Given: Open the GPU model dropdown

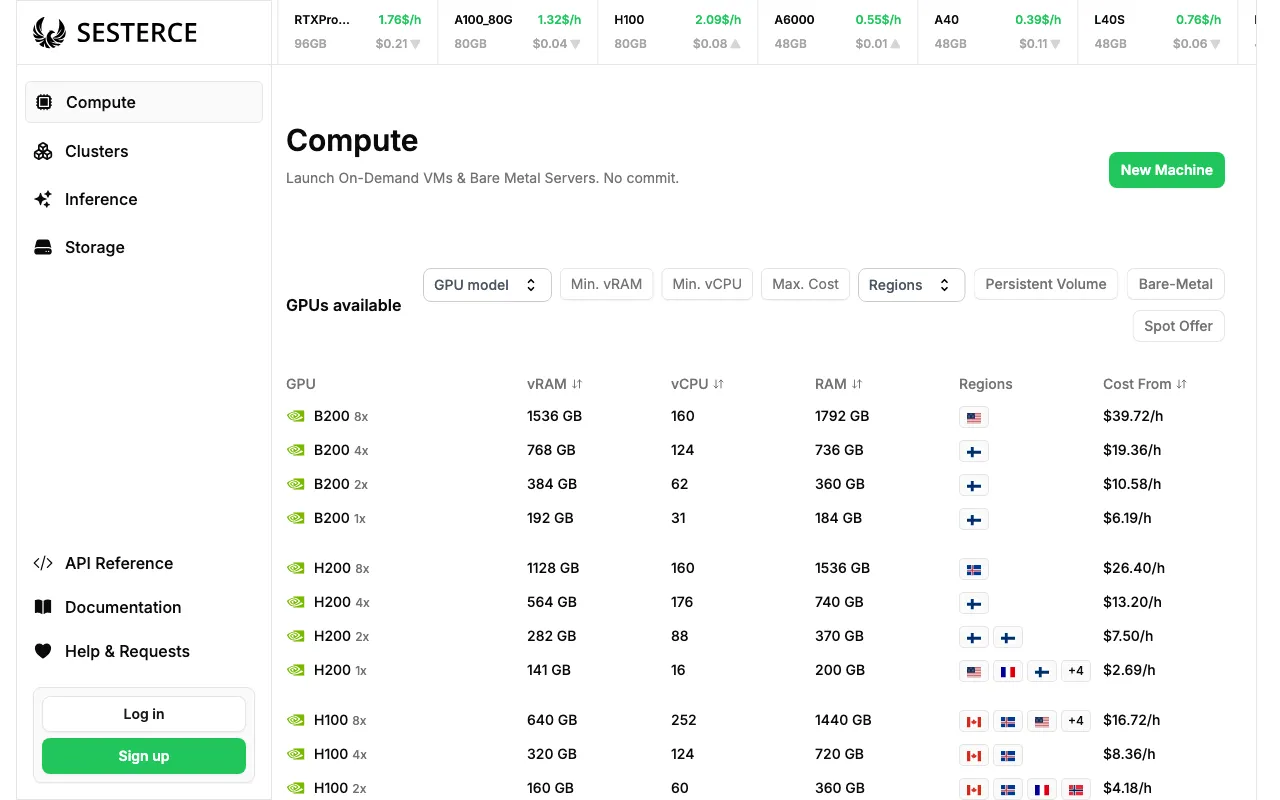Looking at the screenshot, I should tap(487, 285).
